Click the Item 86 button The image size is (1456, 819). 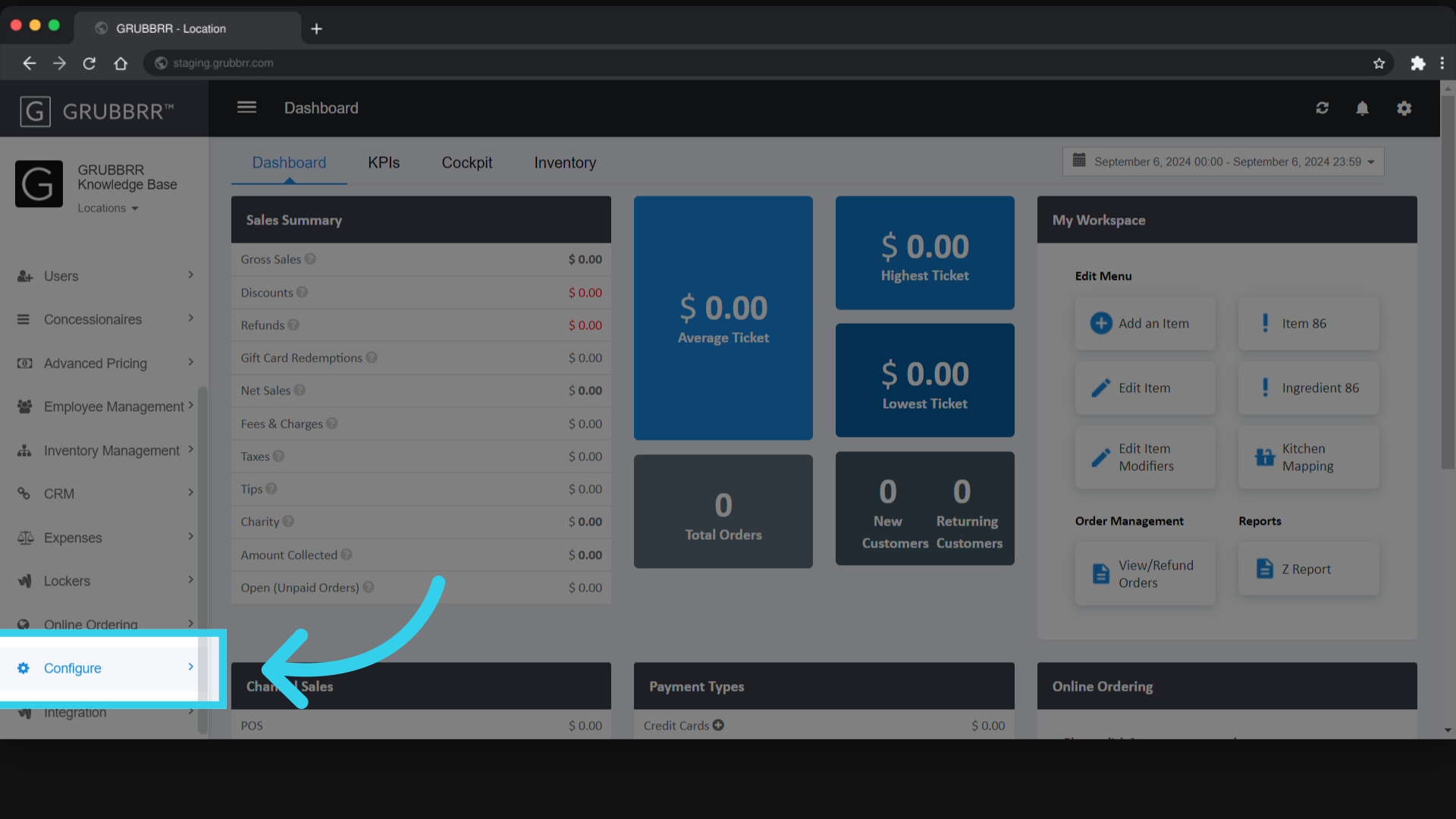pos(1309,323)
